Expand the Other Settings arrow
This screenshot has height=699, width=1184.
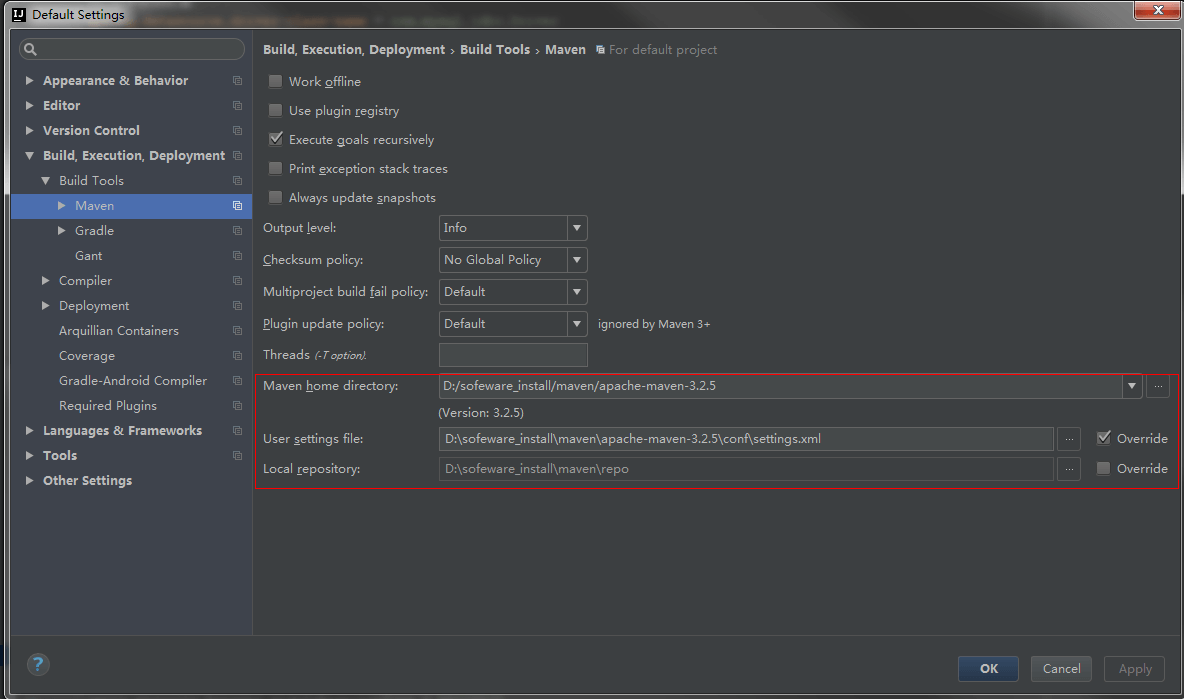click(x=29, y=481)
